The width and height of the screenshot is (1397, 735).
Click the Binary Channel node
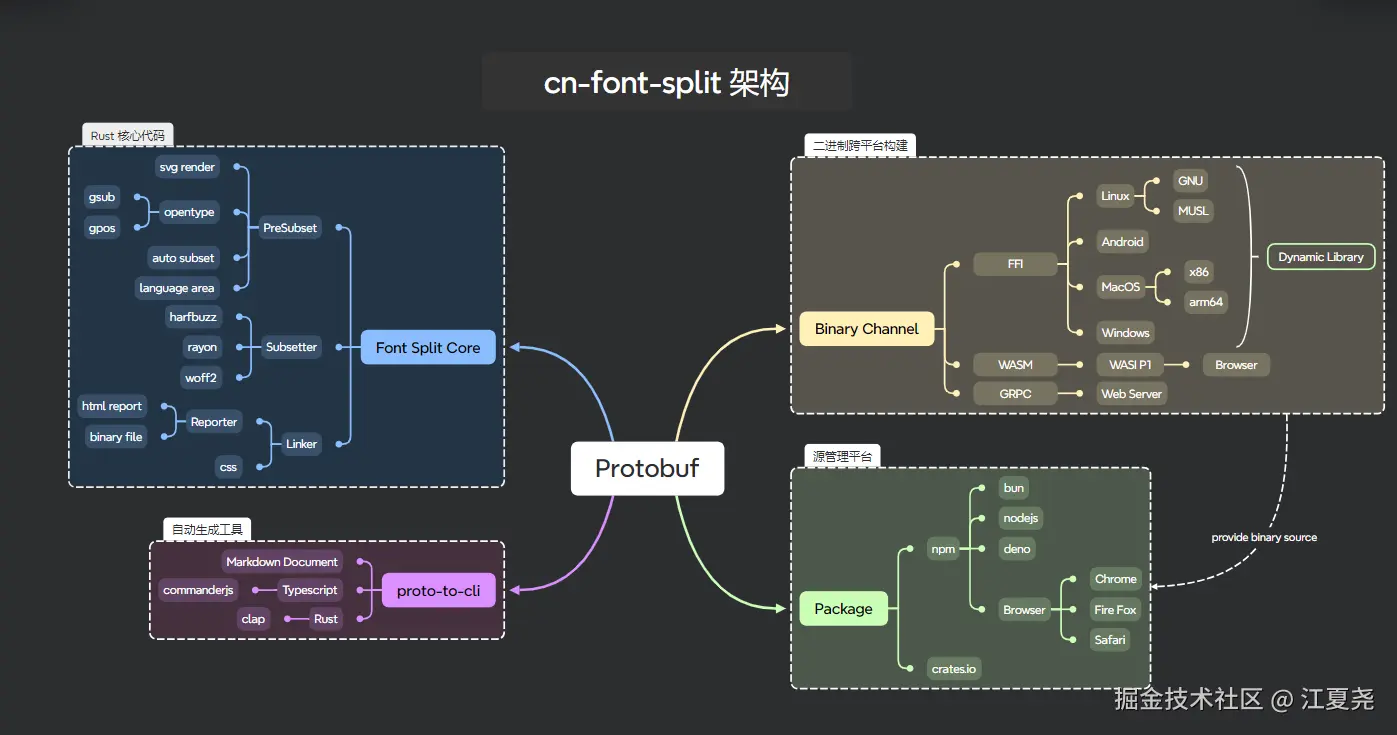(x=866, y=329)
